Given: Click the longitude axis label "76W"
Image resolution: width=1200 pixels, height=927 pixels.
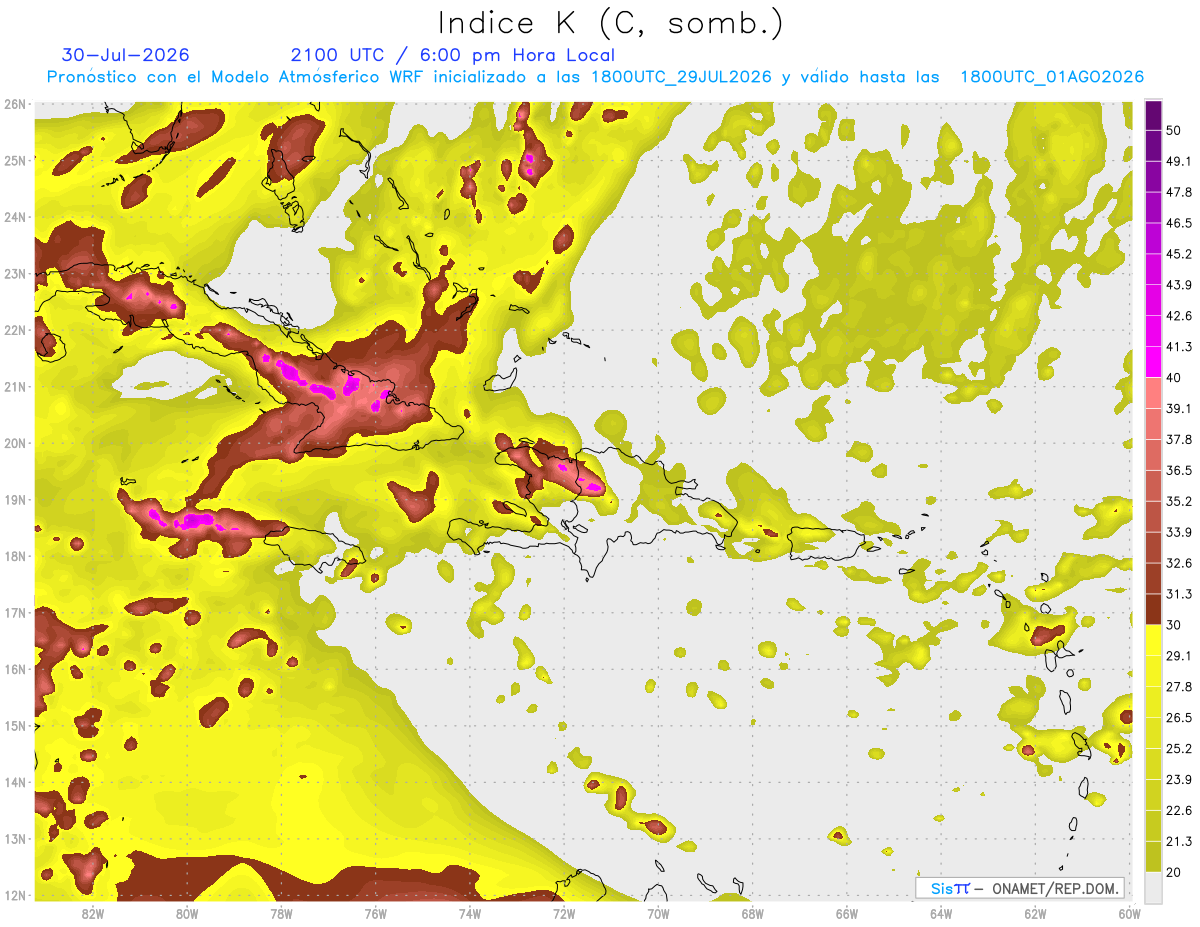Looking at the screenshot, I should pos(375,914).
